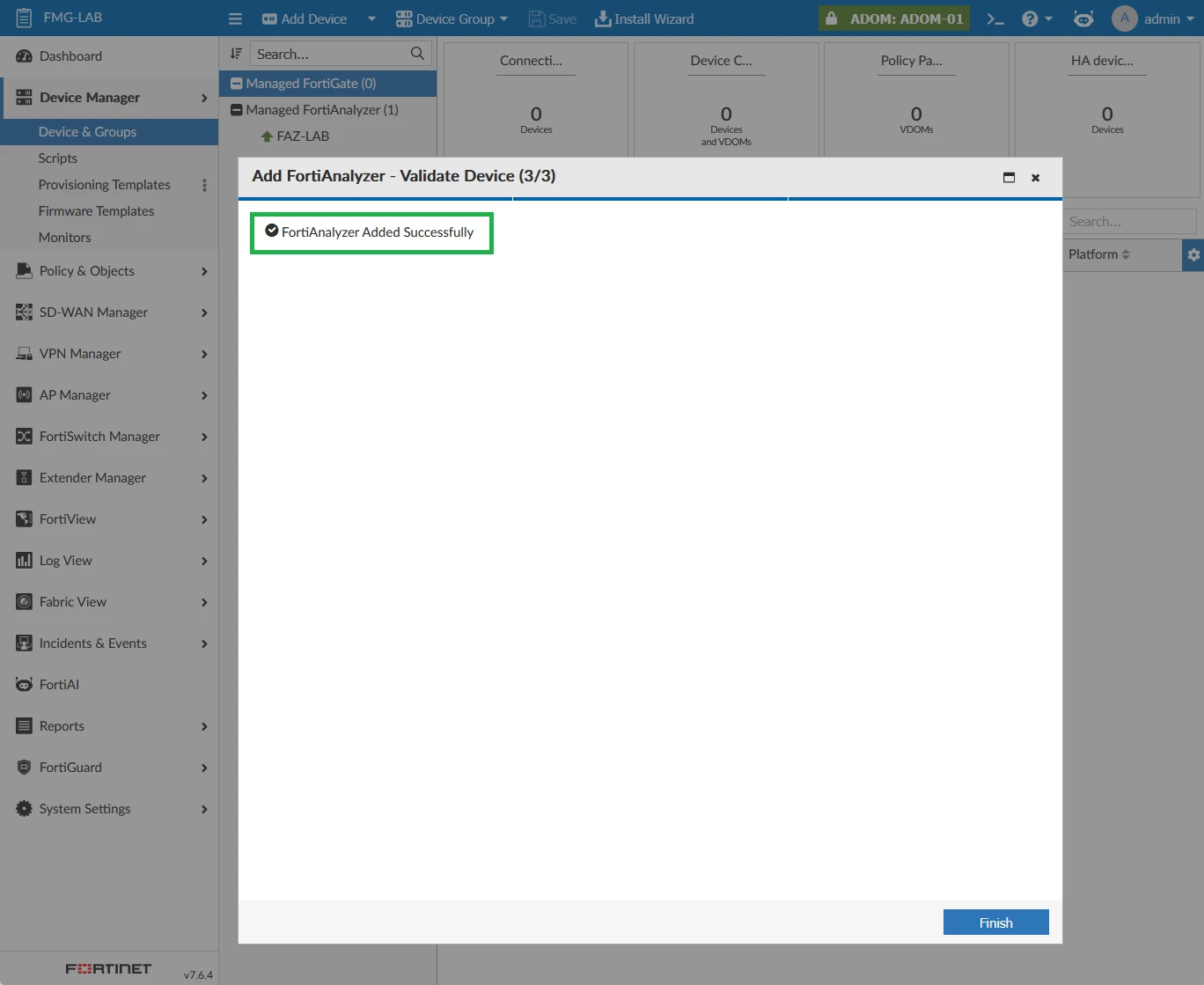Click the Save toolbar button
Viewport: 1204px width, 985px height.
553,18
